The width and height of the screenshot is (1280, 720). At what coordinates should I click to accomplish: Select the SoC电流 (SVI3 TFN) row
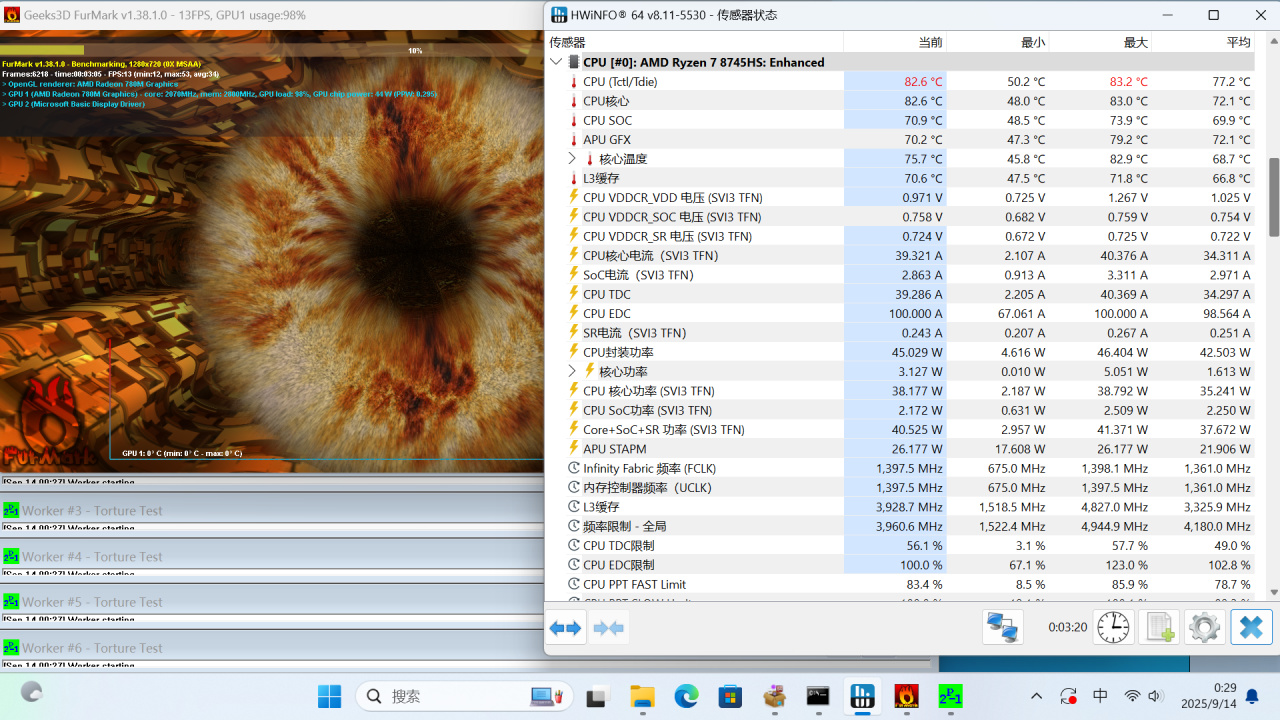pyautogui.click(x=900, y=275)
